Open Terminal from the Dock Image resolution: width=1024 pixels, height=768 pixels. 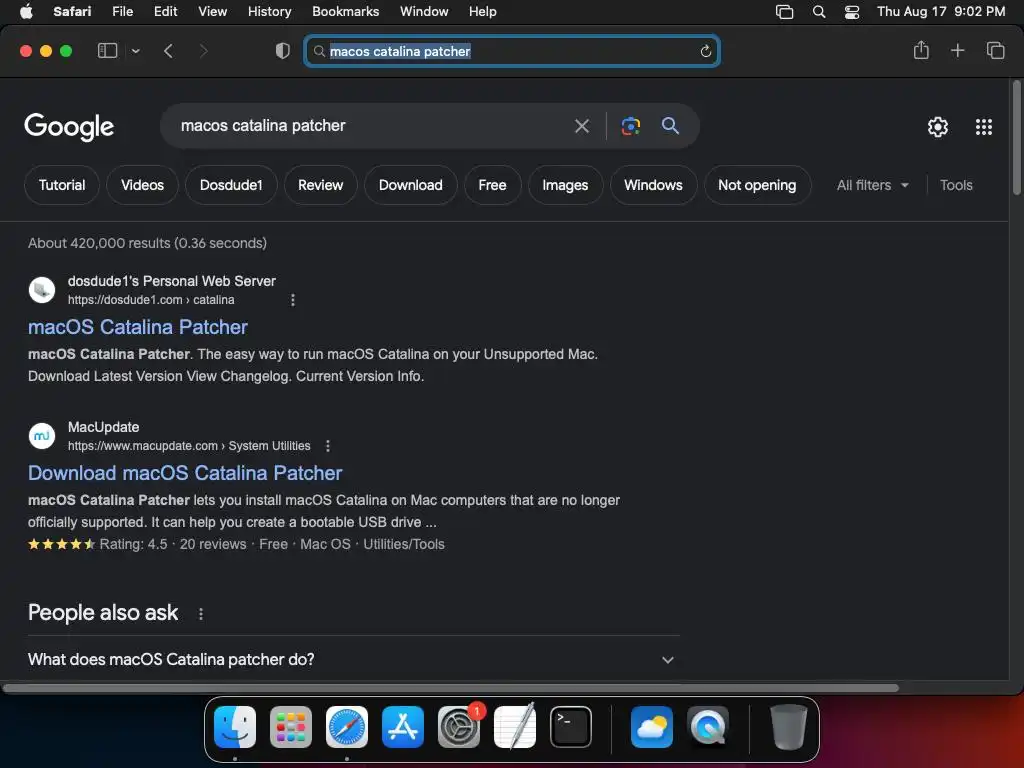571,727
